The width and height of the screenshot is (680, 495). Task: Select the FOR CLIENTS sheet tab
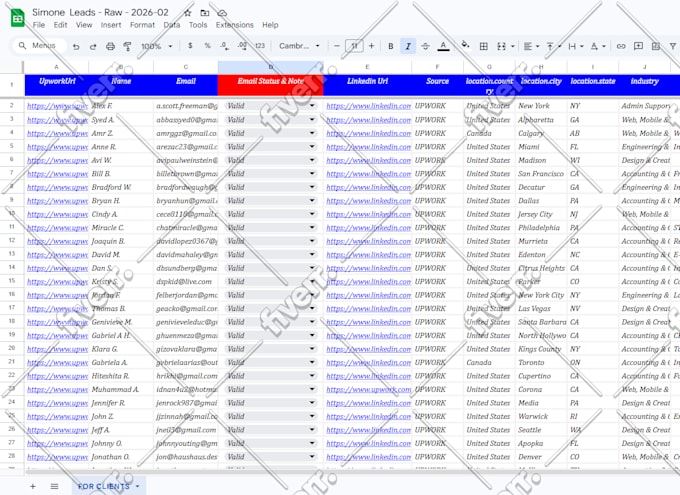pos(108,486)
